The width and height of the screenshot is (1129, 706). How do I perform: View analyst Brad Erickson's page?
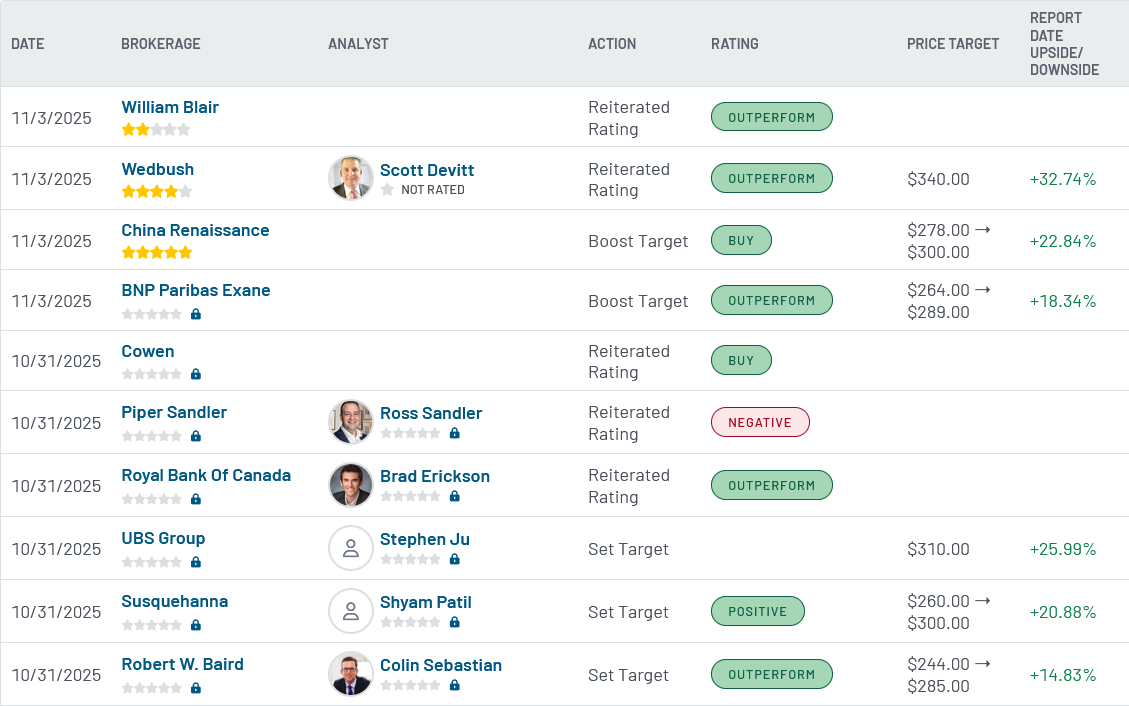coord(435,476)
